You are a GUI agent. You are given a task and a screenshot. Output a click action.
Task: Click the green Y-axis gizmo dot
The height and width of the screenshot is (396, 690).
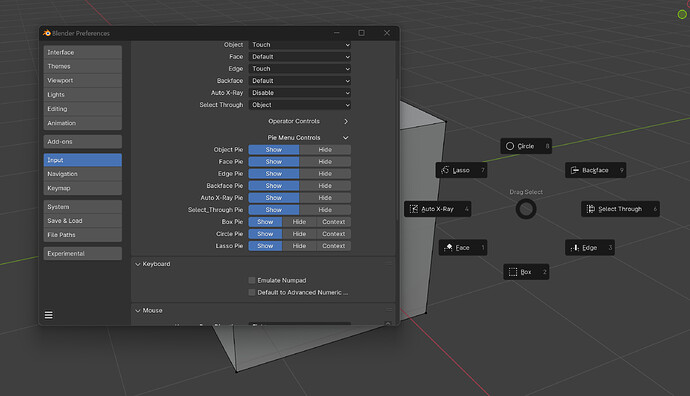[x=682, y=15]
